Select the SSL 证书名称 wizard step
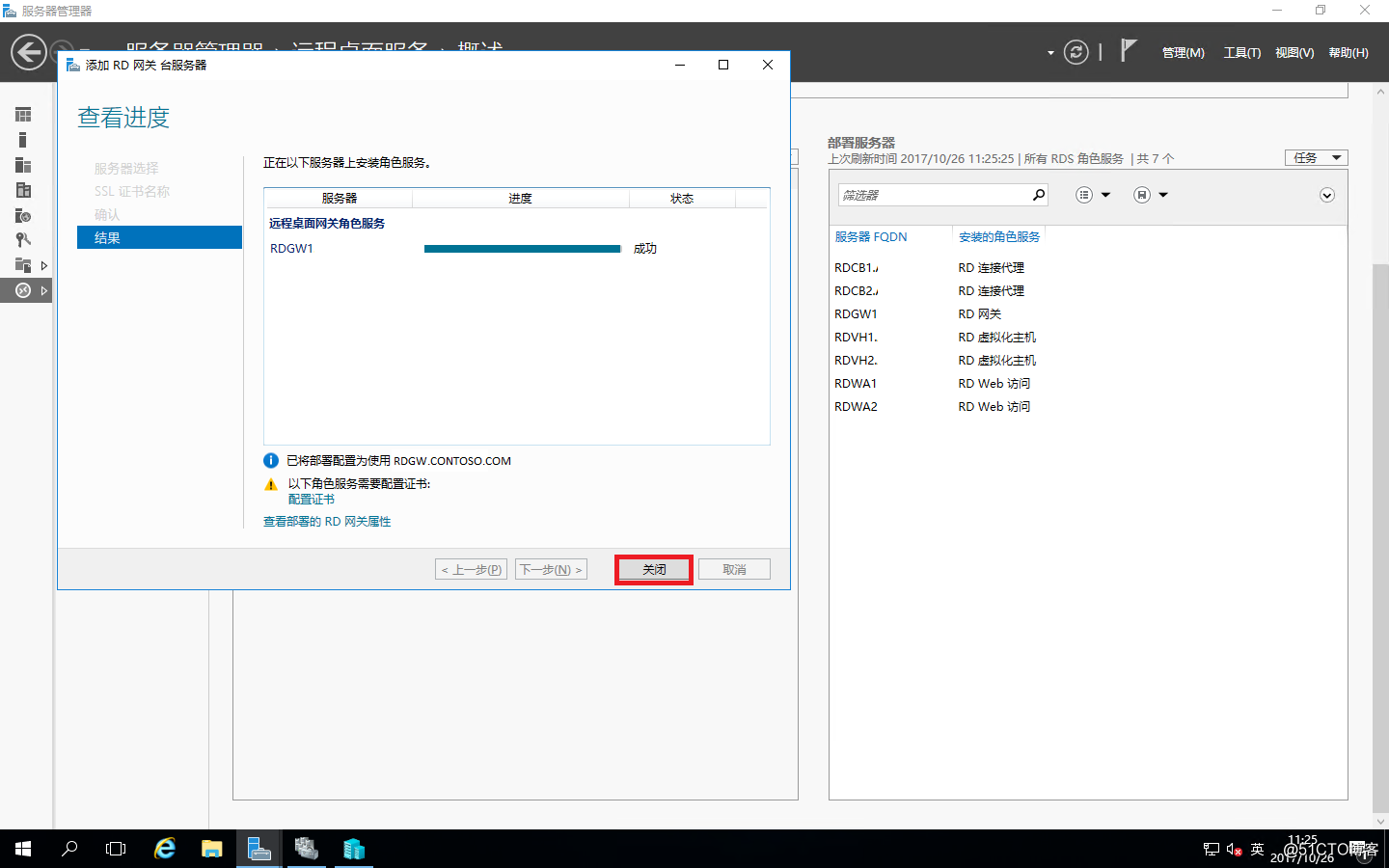This screenshot has width=1389, height=868. point(132,191)
